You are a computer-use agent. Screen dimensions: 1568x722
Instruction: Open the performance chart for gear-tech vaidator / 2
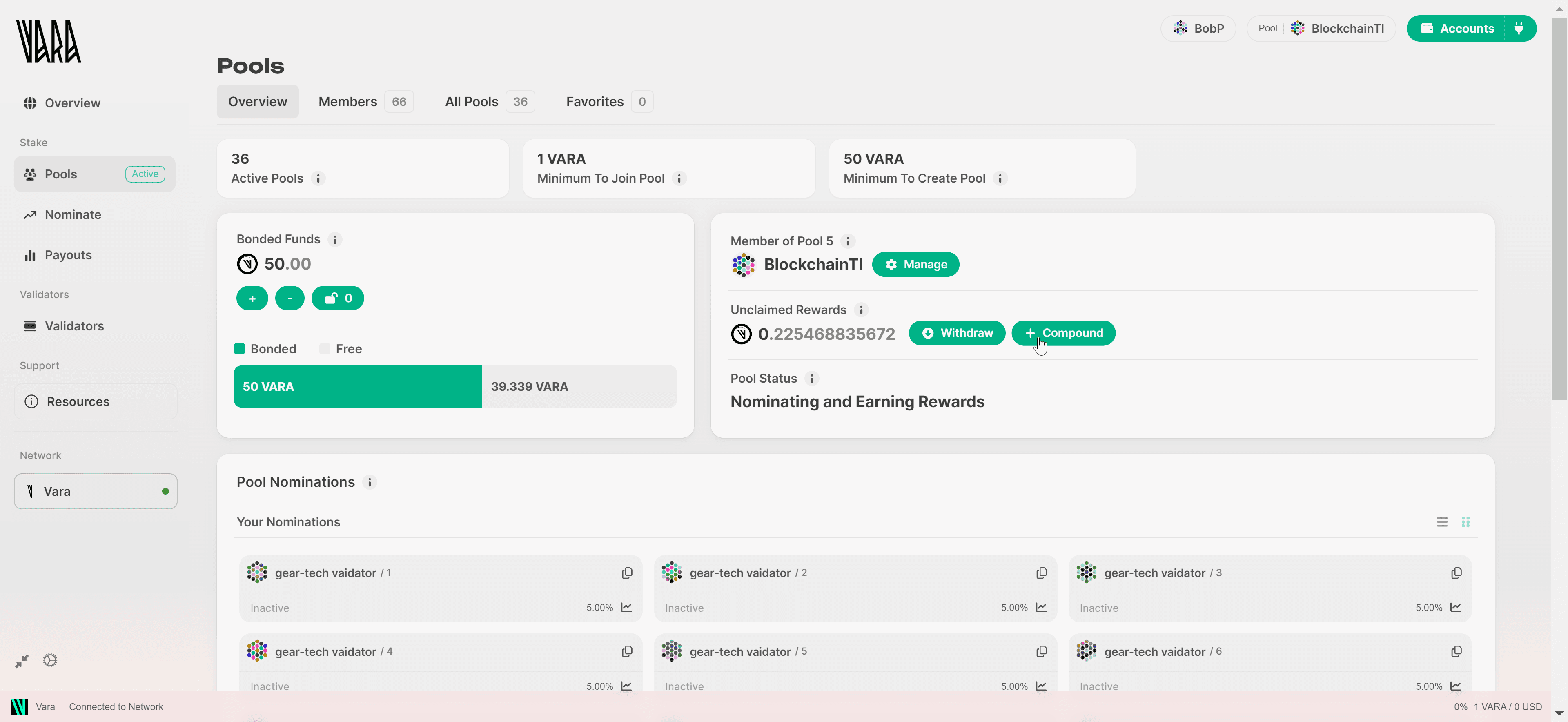pyautogui.click(x=1042, y=608)
